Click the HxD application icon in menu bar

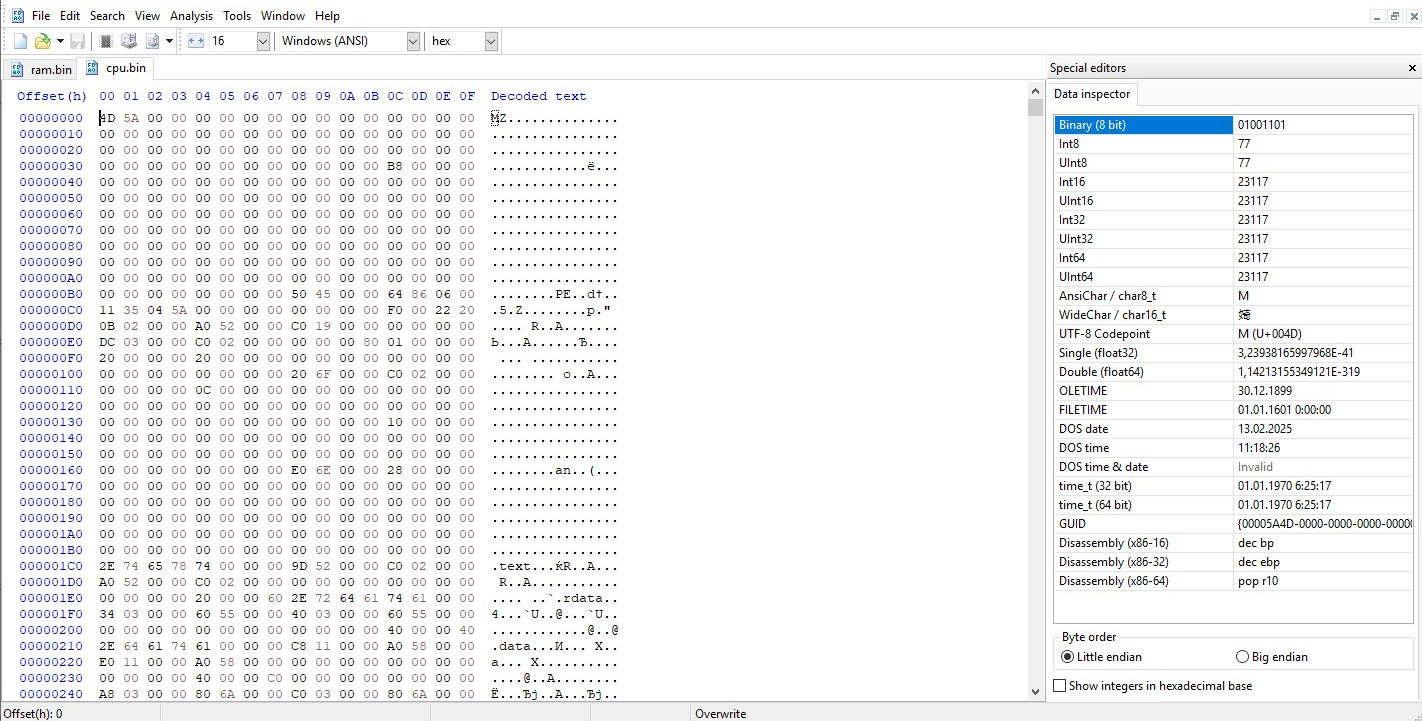click(x=17, y=16)
